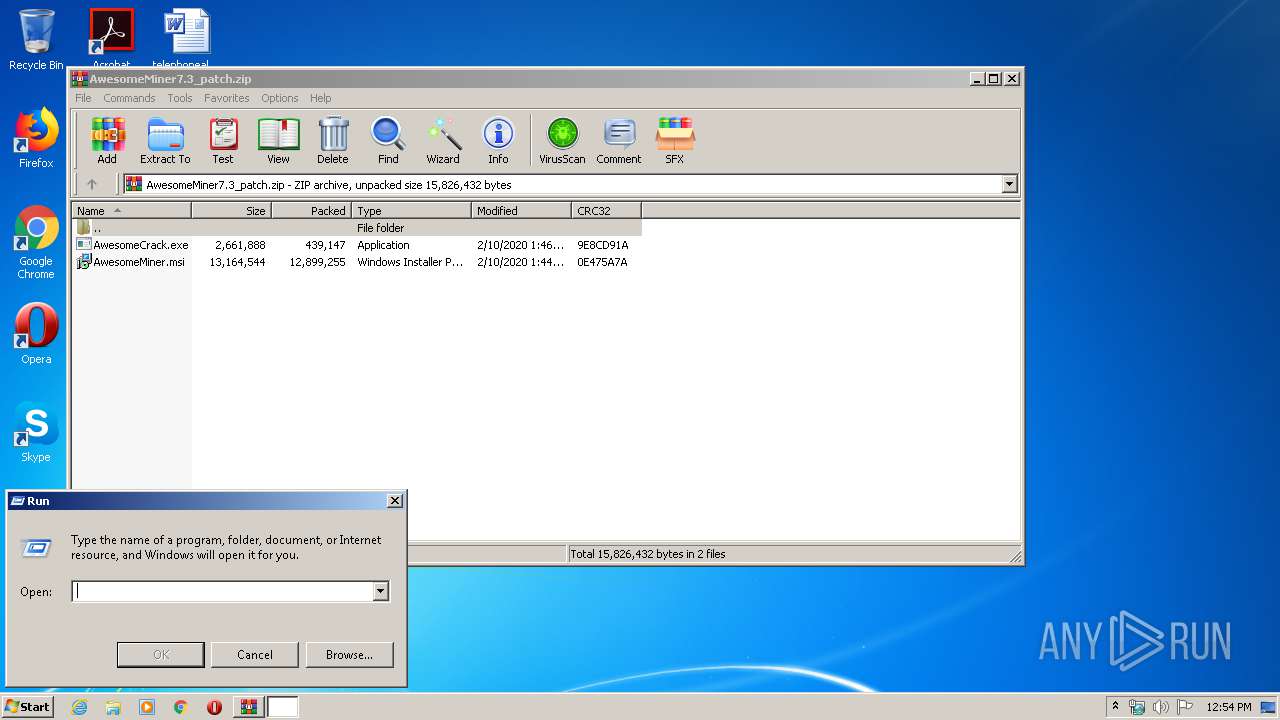
Task: Launch the Wizard wand tool
Action: 443,140
